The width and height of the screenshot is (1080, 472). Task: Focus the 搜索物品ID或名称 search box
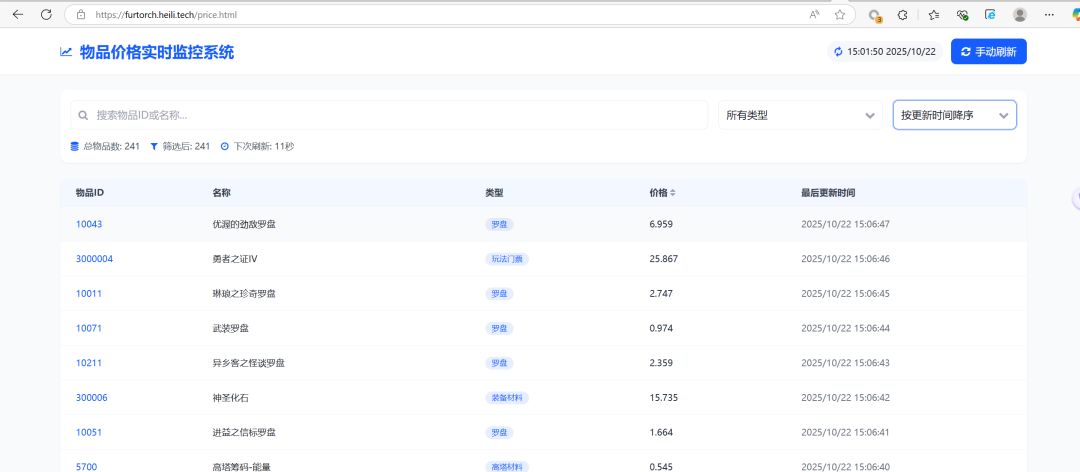tap(389, 115)
